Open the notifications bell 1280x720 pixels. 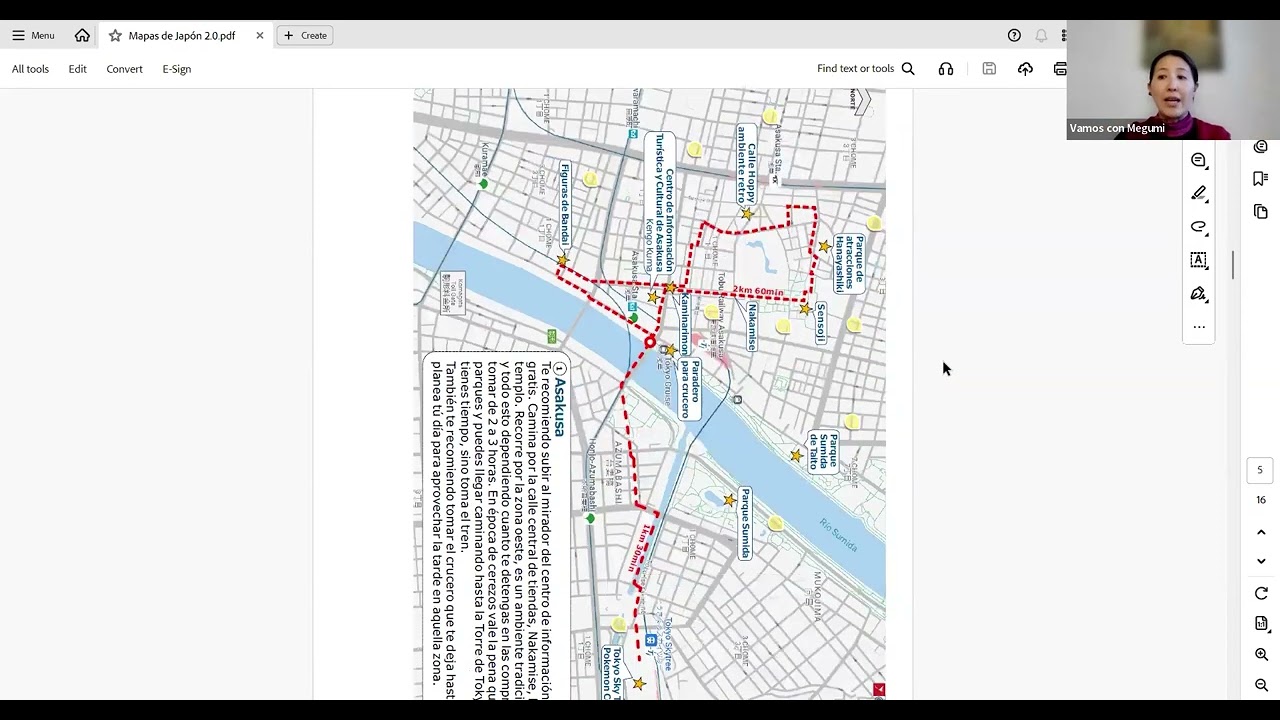pyautogui.click(x=1041, y=35)
